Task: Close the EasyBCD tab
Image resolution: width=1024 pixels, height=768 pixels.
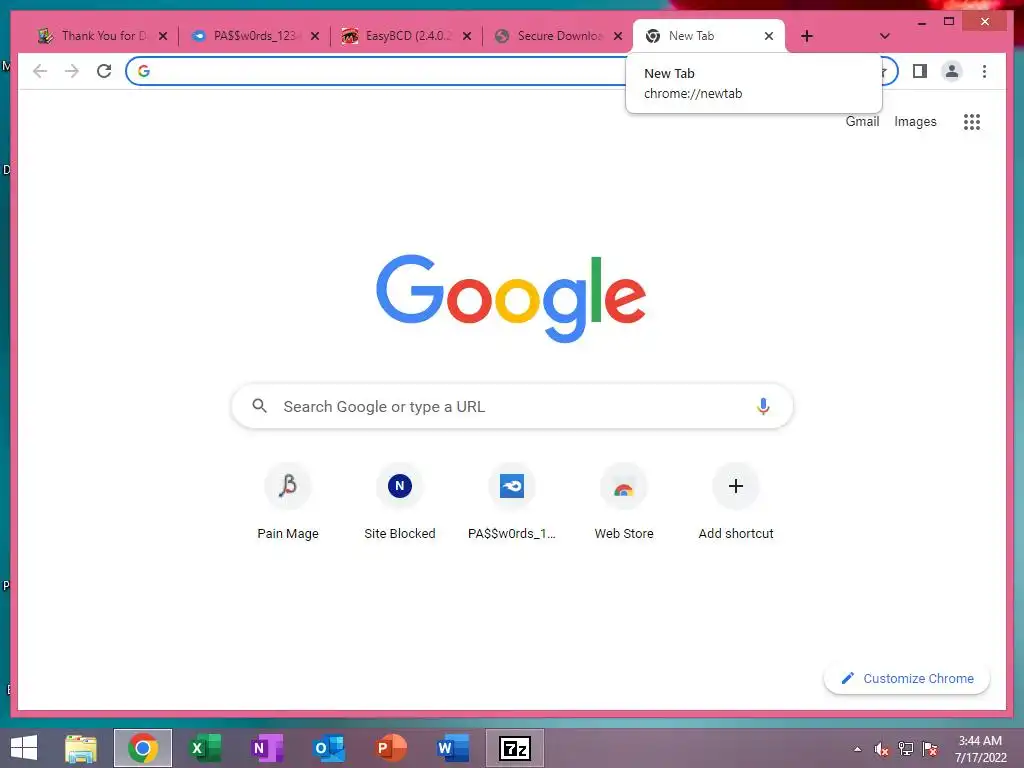Action: [467, 36]
